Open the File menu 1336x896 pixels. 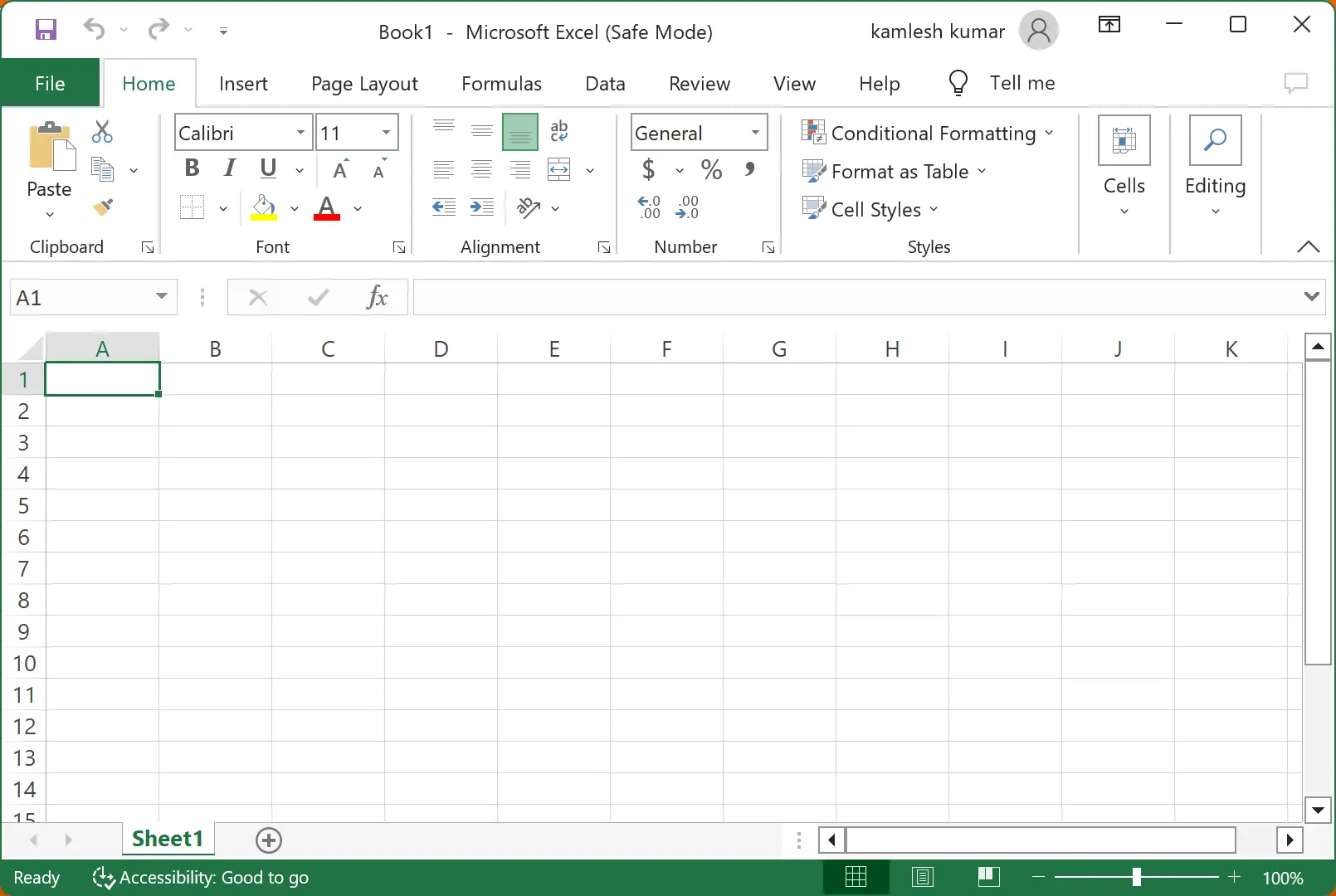pos(50,83)
